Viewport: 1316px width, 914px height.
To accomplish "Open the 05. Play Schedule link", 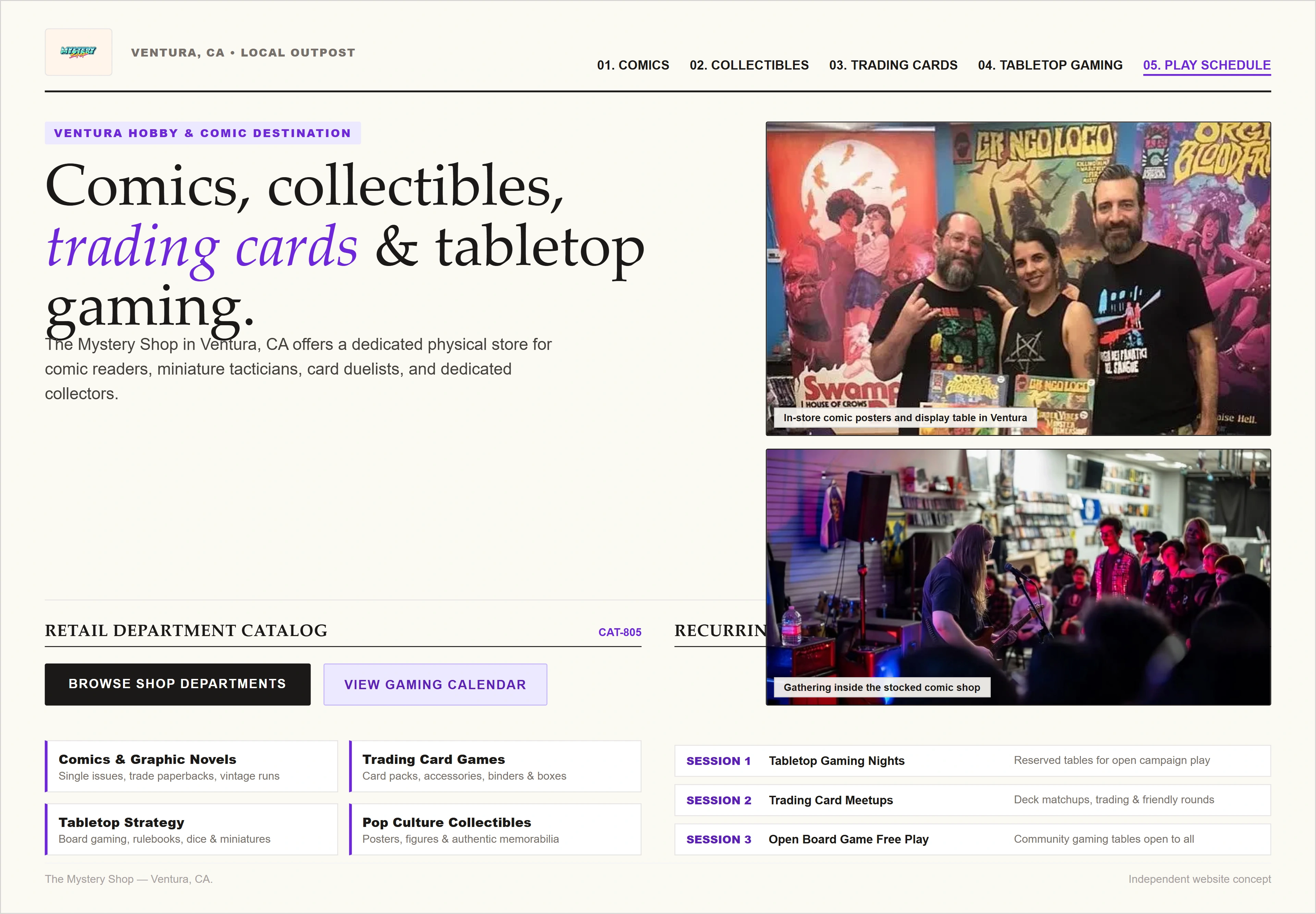I will click(x=1207, y=65).
